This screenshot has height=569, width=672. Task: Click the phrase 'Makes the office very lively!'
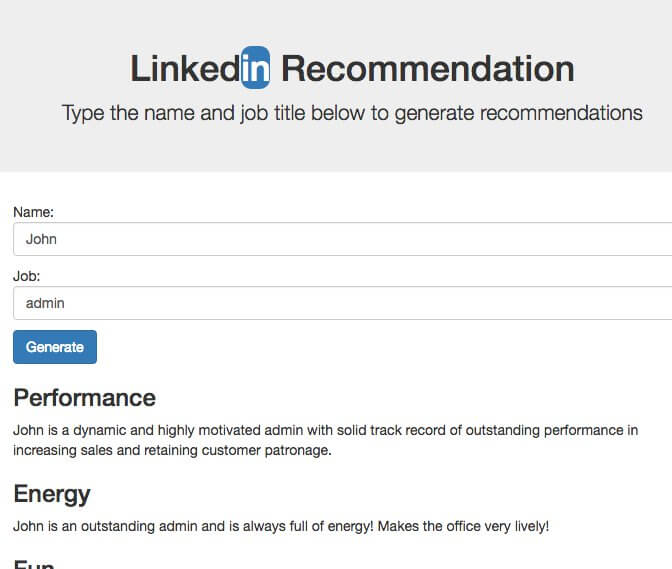[x=463, y=526]
